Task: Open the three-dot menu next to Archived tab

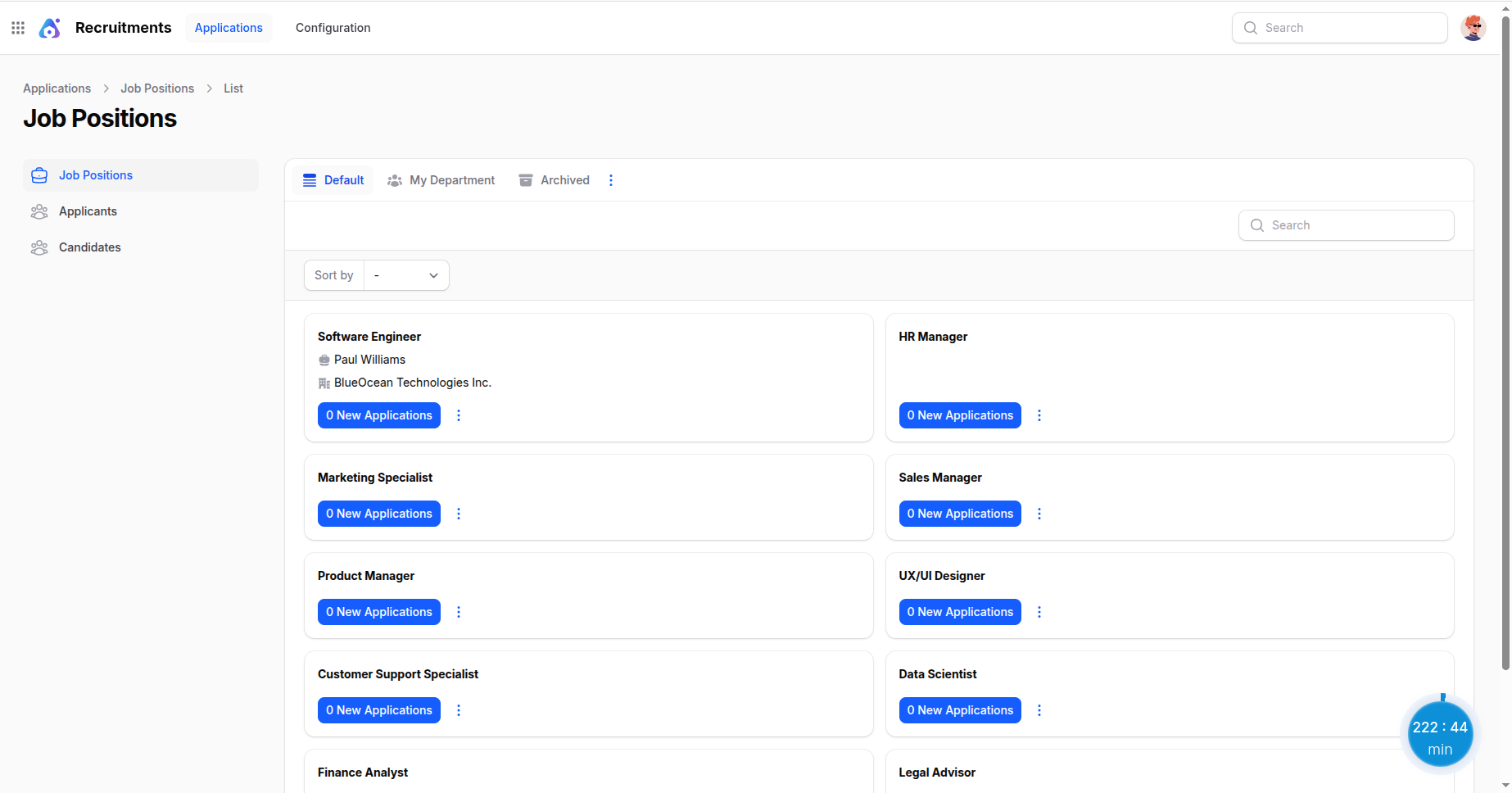Action: pyautogui.click(x=611, y=179)
